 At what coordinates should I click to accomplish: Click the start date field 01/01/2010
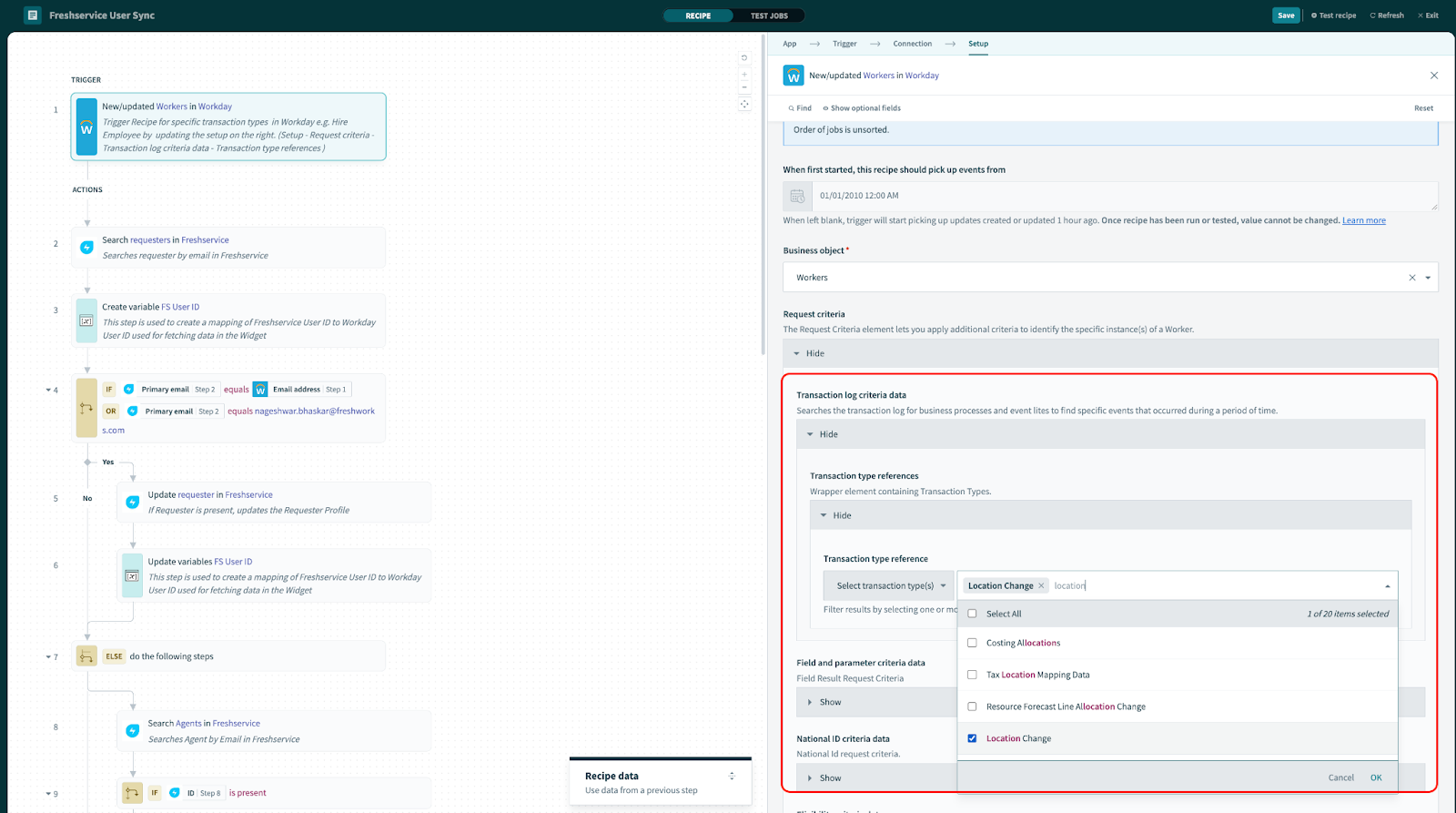coord(1124,196)
